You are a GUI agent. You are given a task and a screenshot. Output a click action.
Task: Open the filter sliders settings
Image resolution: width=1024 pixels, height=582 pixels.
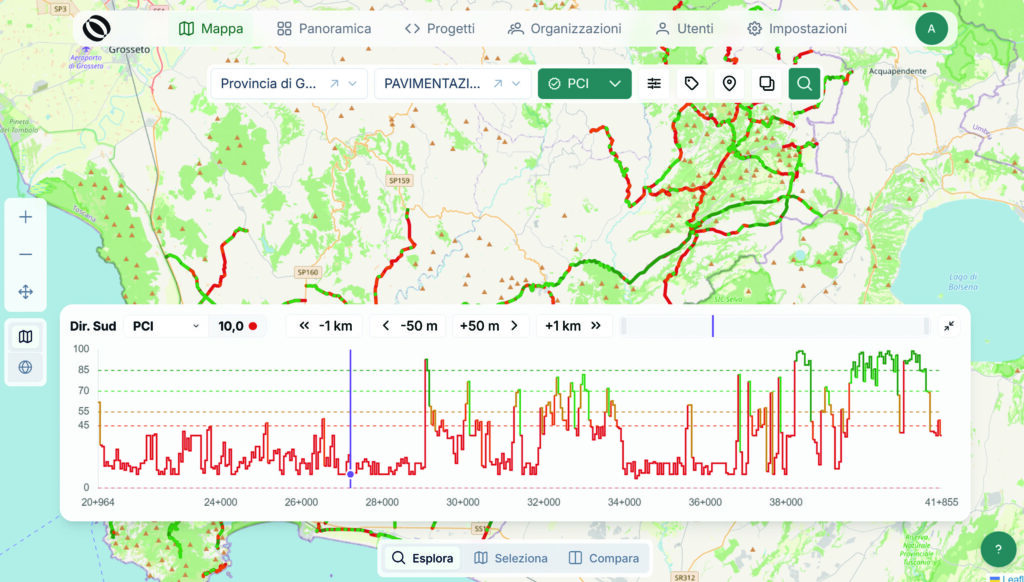654,84
